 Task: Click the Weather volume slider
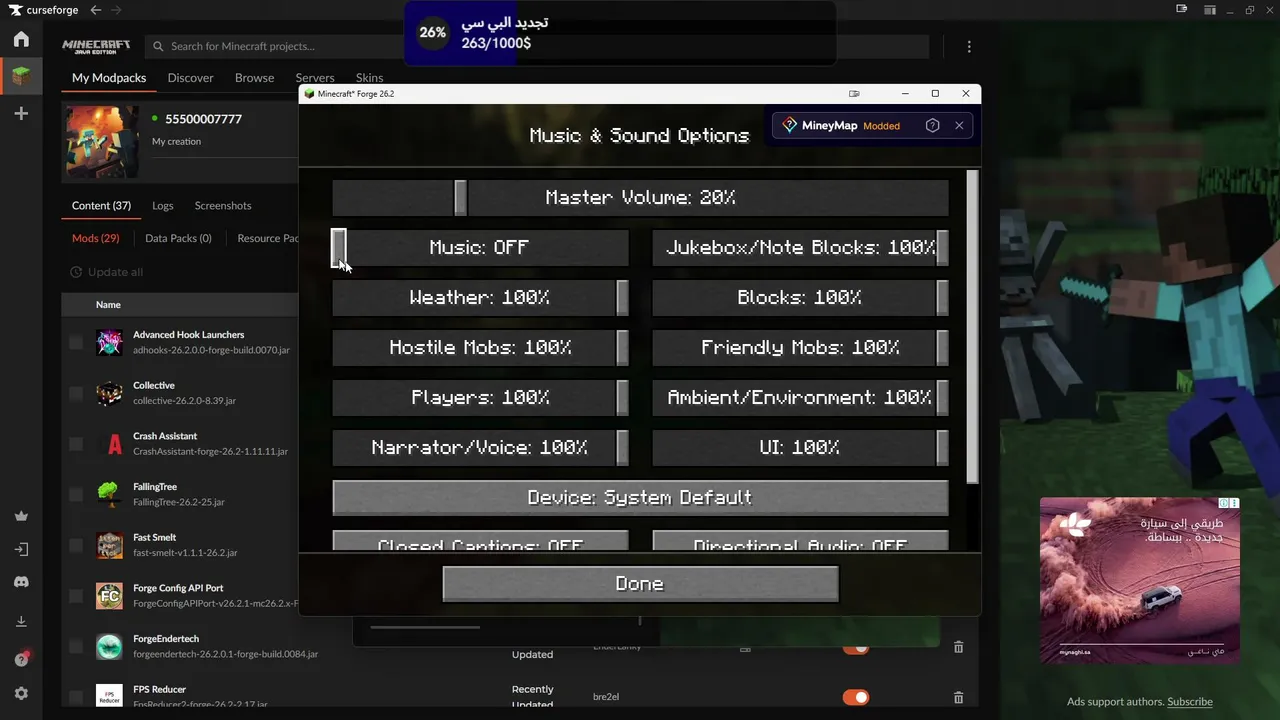tap(480, 298)
